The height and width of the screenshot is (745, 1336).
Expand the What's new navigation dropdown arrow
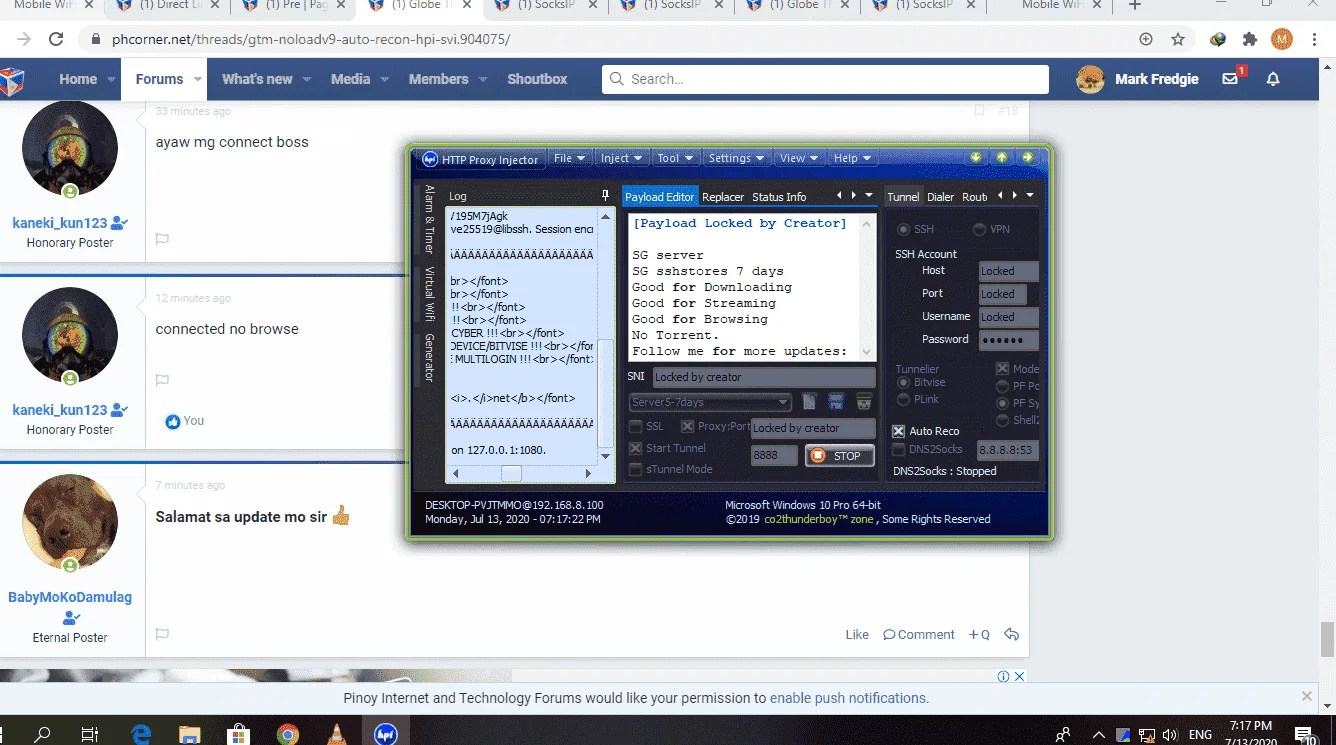[307, 79]
